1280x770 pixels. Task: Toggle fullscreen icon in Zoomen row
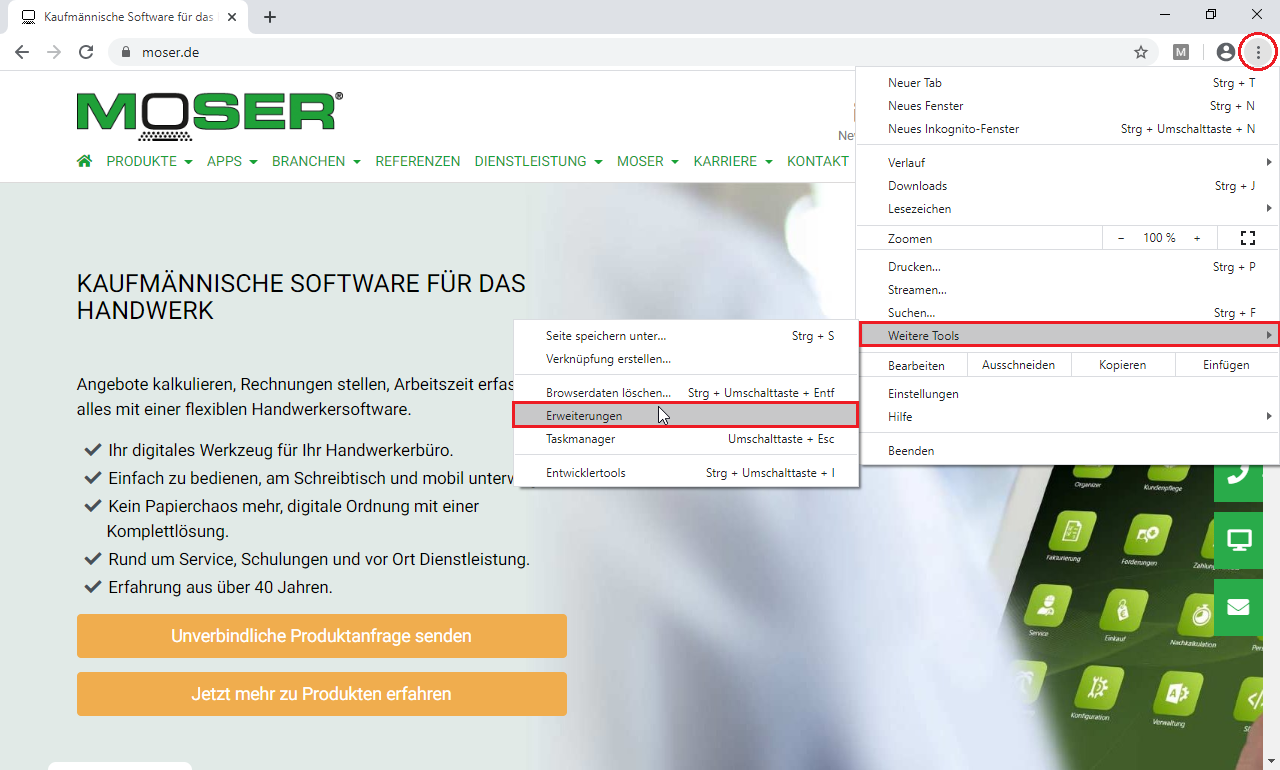pos(1247,238)
